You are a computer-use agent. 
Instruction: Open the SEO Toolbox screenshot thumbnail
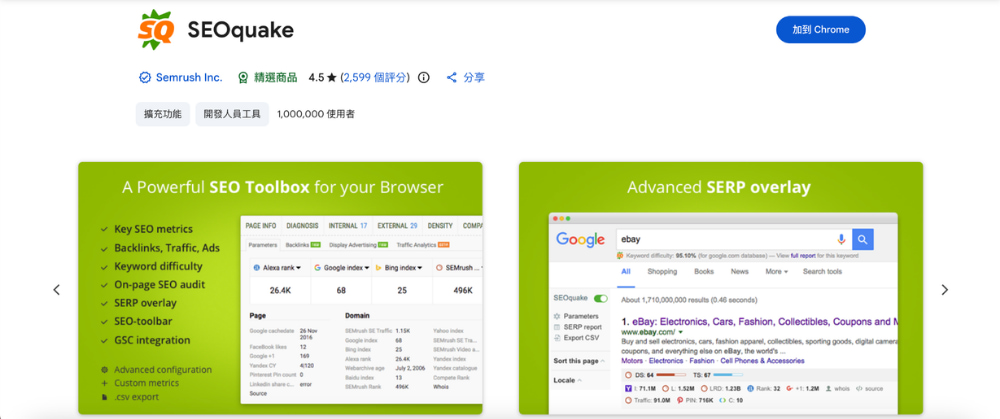[280, 288]
